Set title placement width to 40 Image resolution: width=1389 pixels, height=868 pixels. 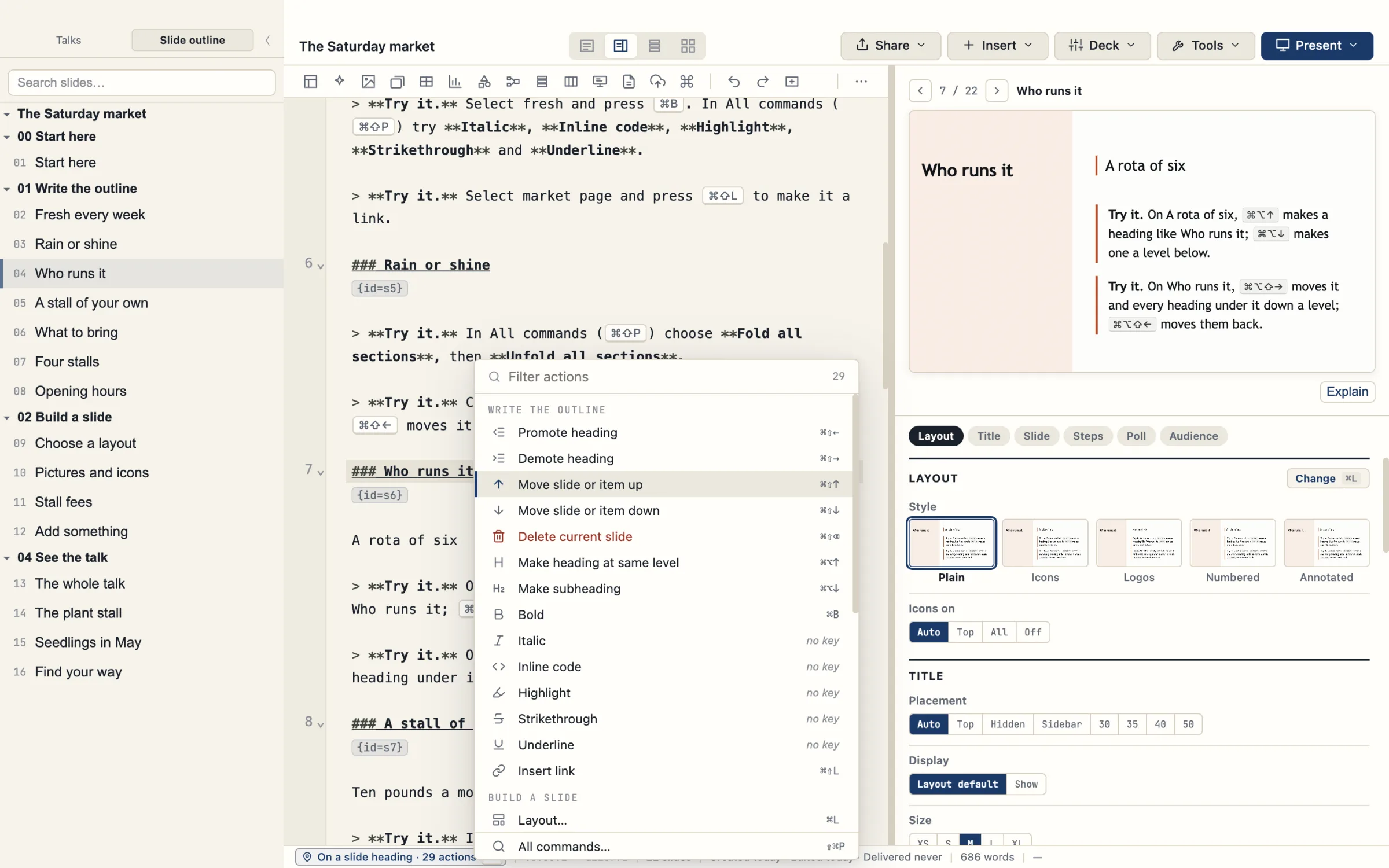(x=1160, y=724)
